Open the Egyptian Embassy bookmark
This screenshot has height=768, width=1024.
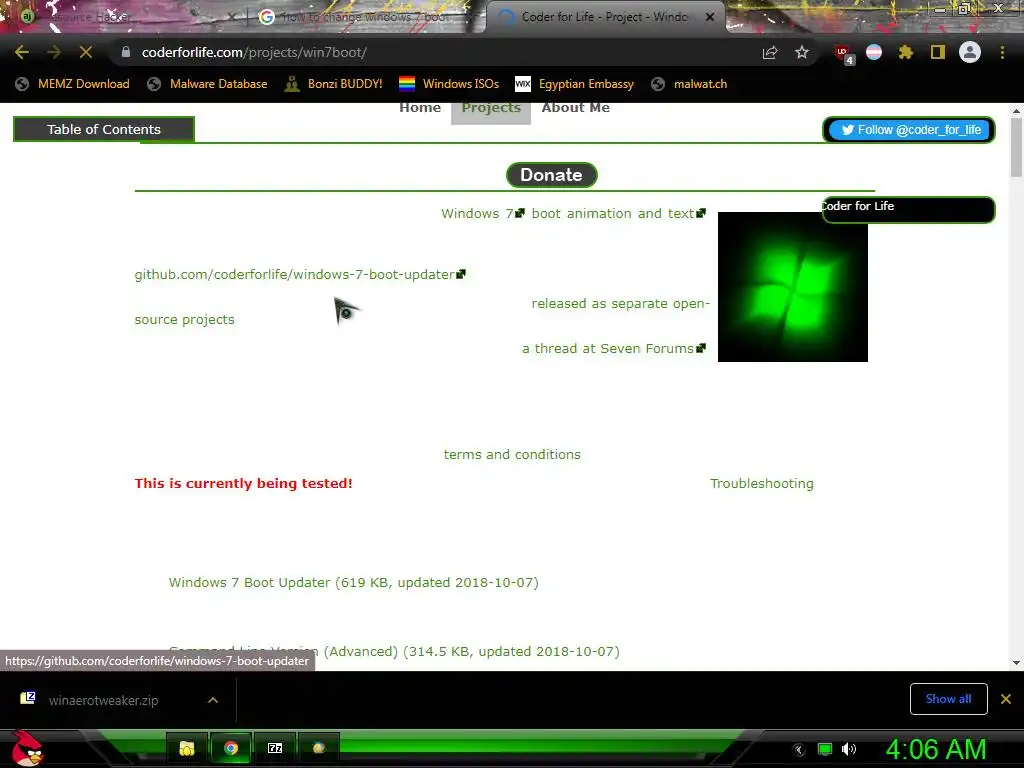click(x=575, y=84)
